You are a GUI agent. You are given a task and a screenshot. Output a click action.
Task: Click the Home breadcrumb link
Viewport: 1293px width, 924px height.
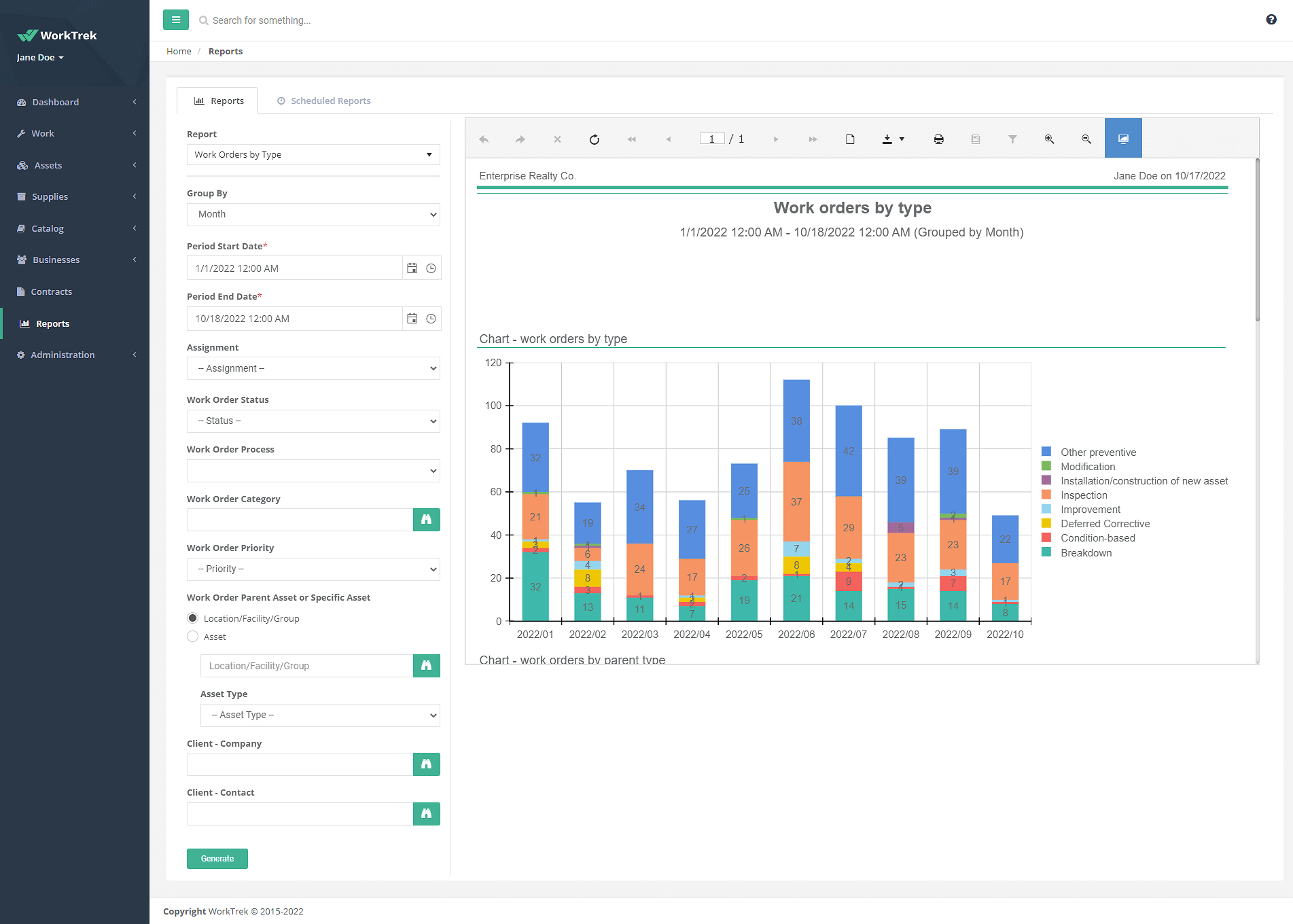point(179,51)
